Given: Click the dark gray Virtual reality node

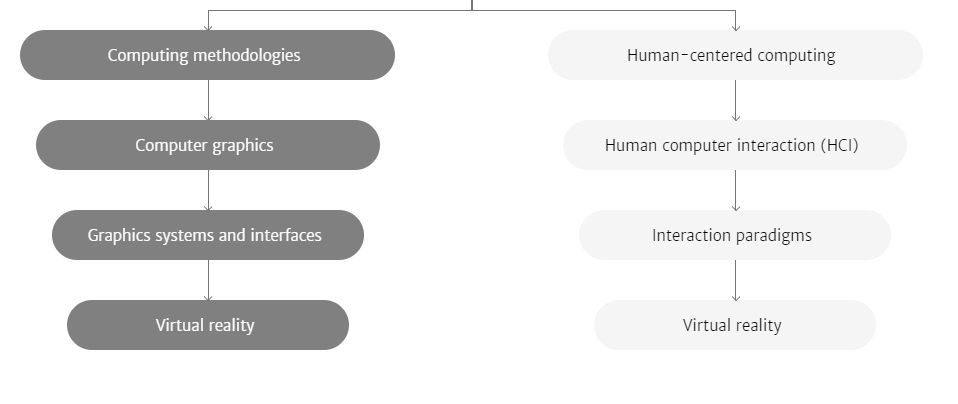Looking at the screenshot, I should pos(208,325).
